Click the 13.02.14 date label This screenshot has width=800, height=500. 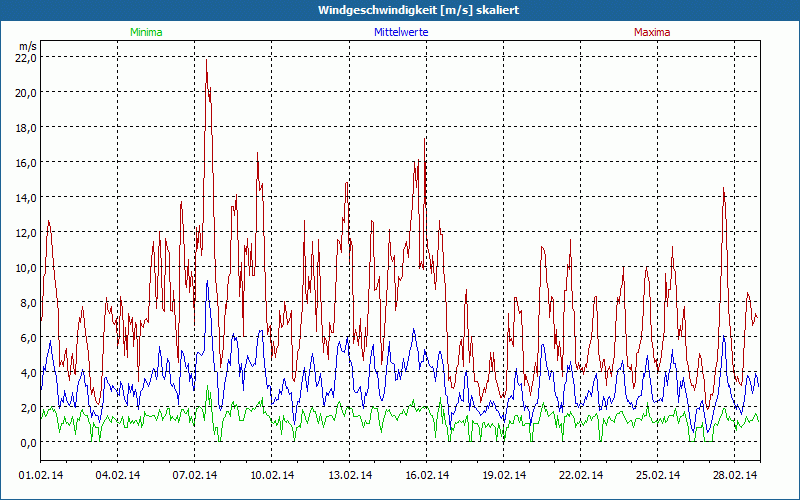[x=349, y=475]
